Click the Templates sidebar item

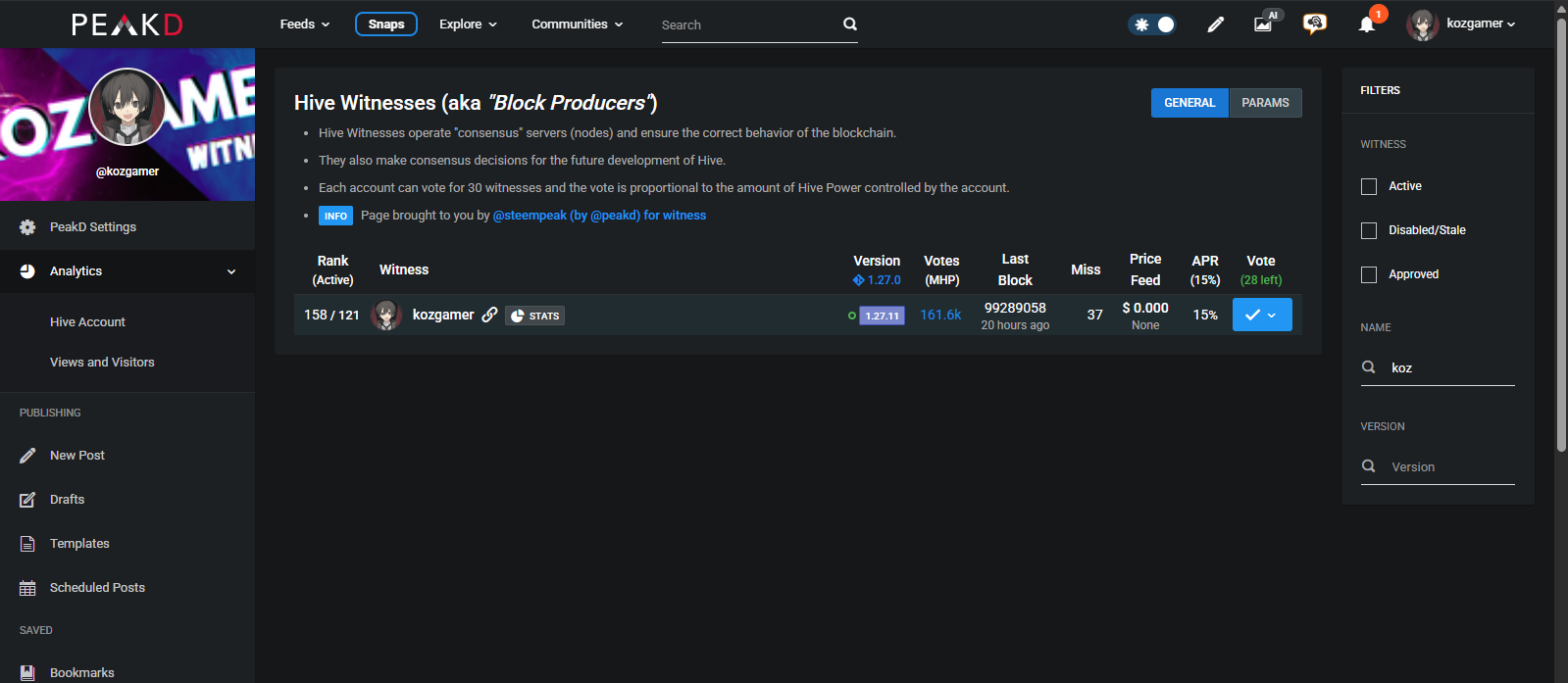coord(127,544)
